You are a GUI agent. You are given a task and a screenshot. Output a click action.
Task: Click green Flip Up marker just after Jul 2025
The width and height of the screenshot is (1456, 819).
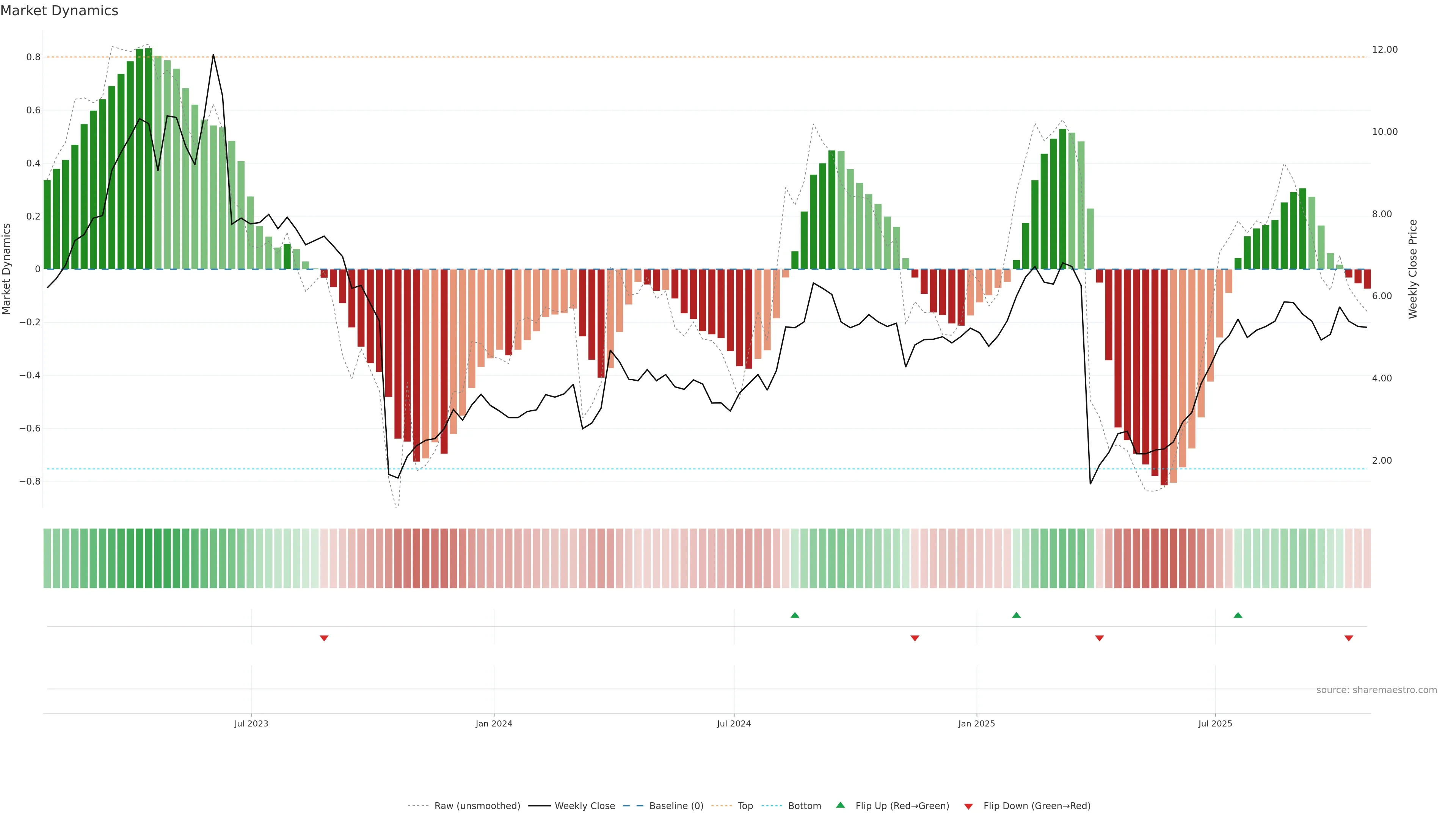pos(1238,615)
